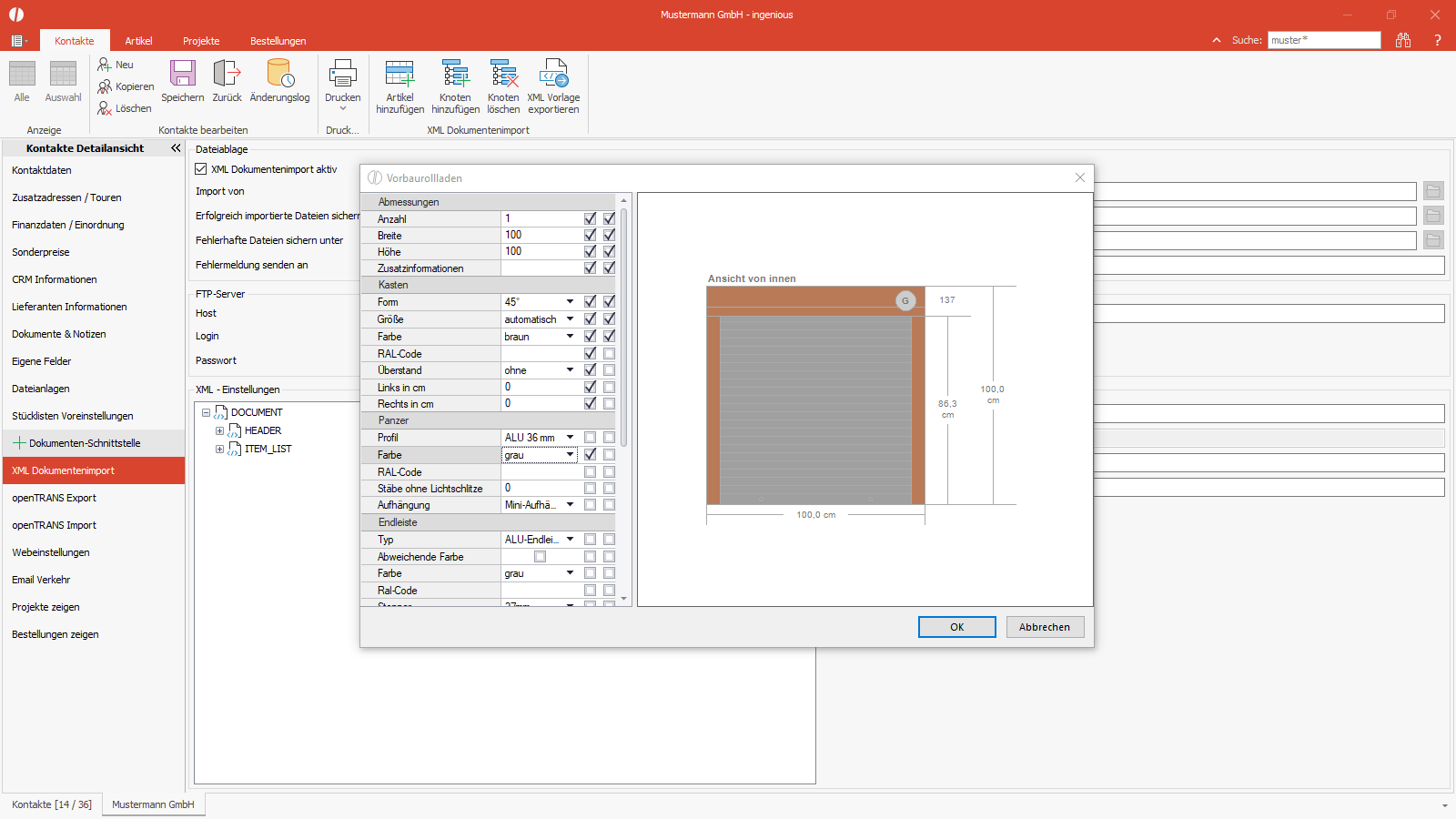Toggle first checkbox in Höhe row

[590, 251]
